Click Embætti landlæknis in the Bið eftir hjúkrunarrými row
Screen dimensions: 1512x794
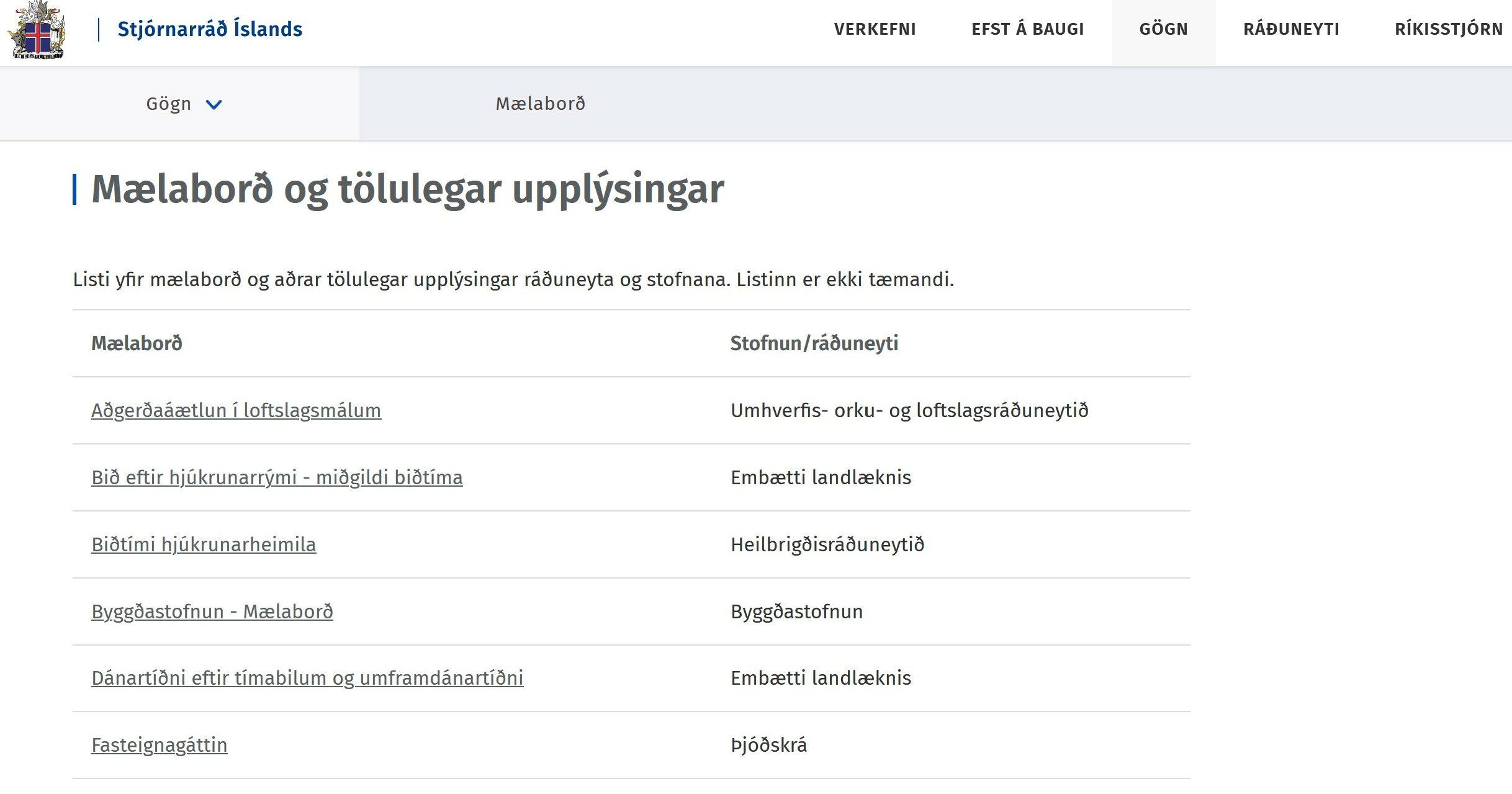pos(821,477)
